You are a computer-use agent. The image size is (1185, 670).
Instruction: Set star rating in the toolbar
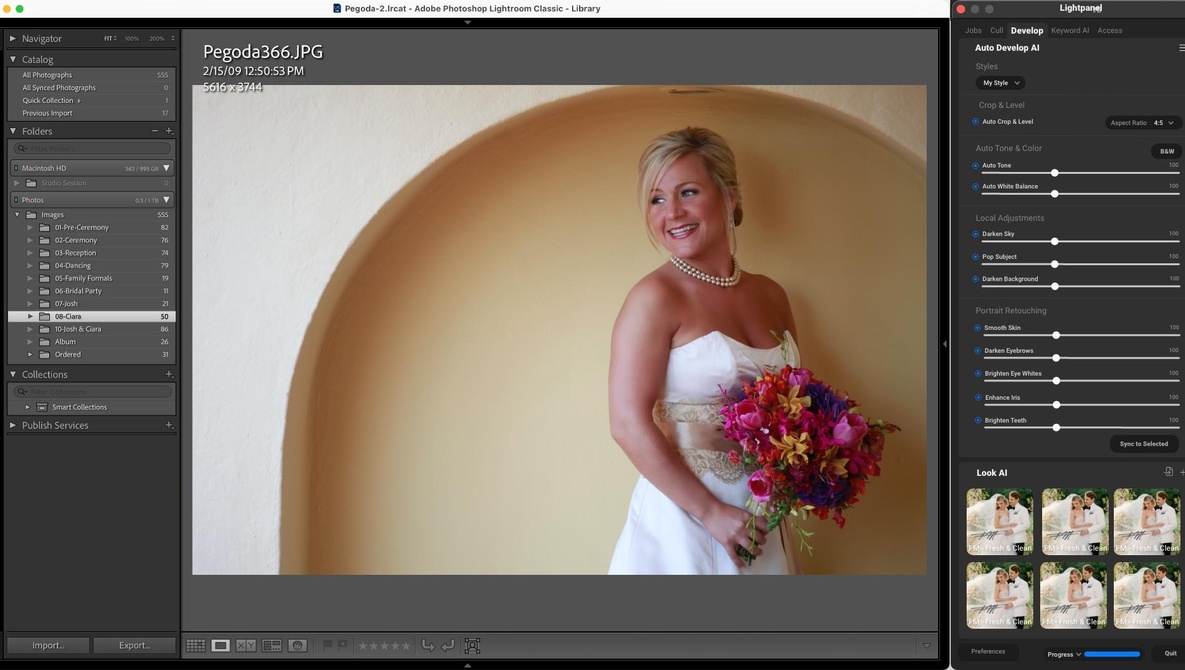tap(384, 646)
